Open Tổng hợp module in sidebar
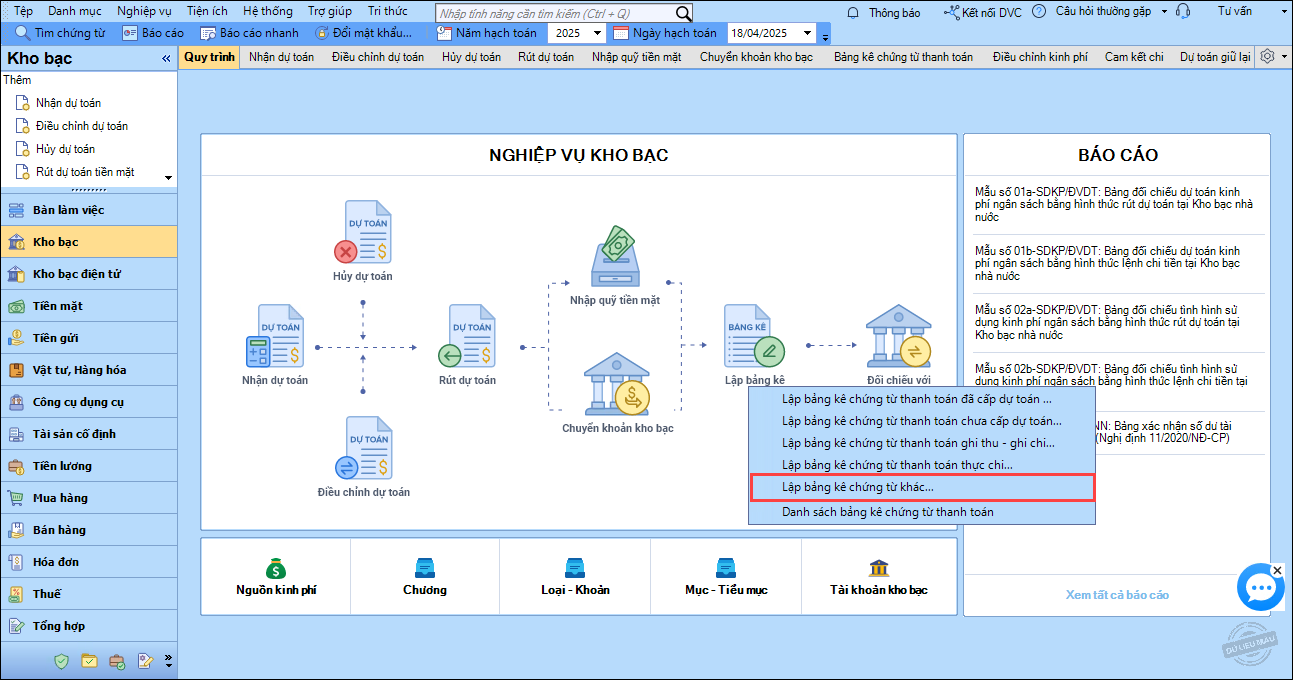Image resolution: width=1293 pixels, height=680 pixels. pyautogui.click(x=89, y=626)
